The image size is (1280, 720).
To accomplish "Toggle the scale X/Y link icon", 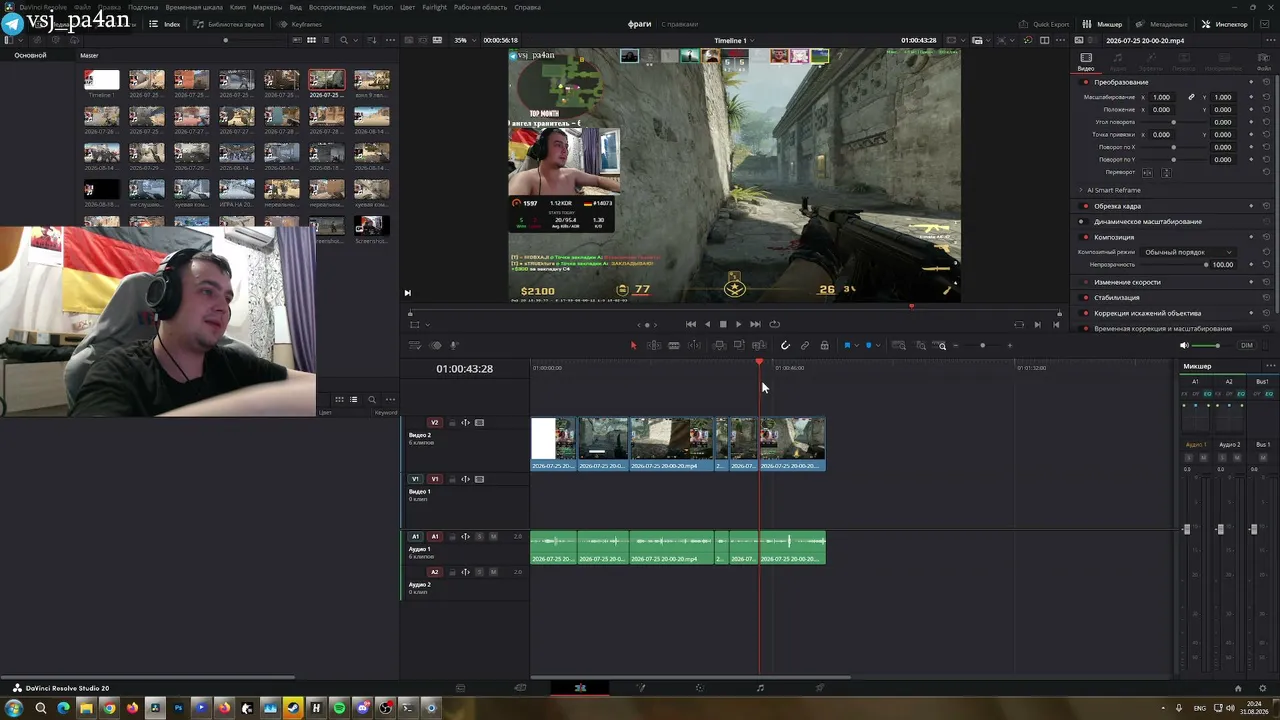I will tap(1191, 97).
